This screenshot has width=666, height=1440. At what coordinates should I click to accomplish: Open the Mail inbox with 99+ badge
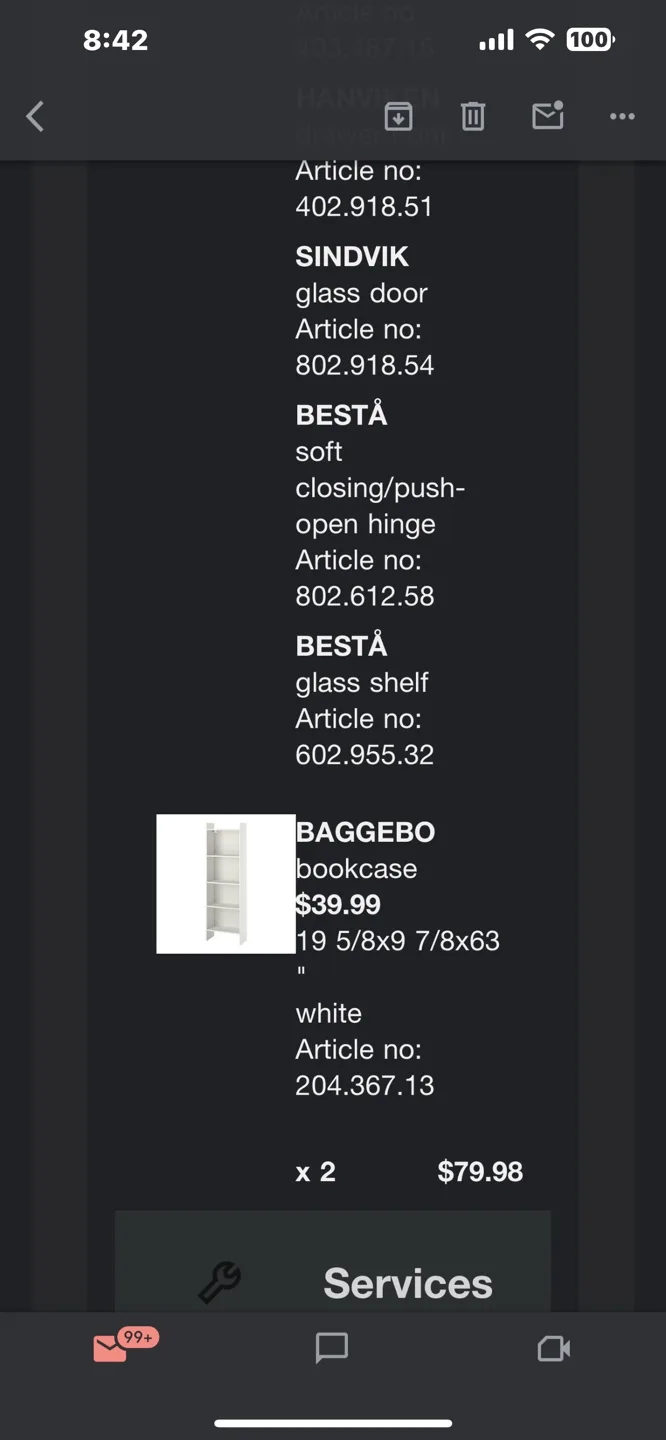[x=111, y=1347]
